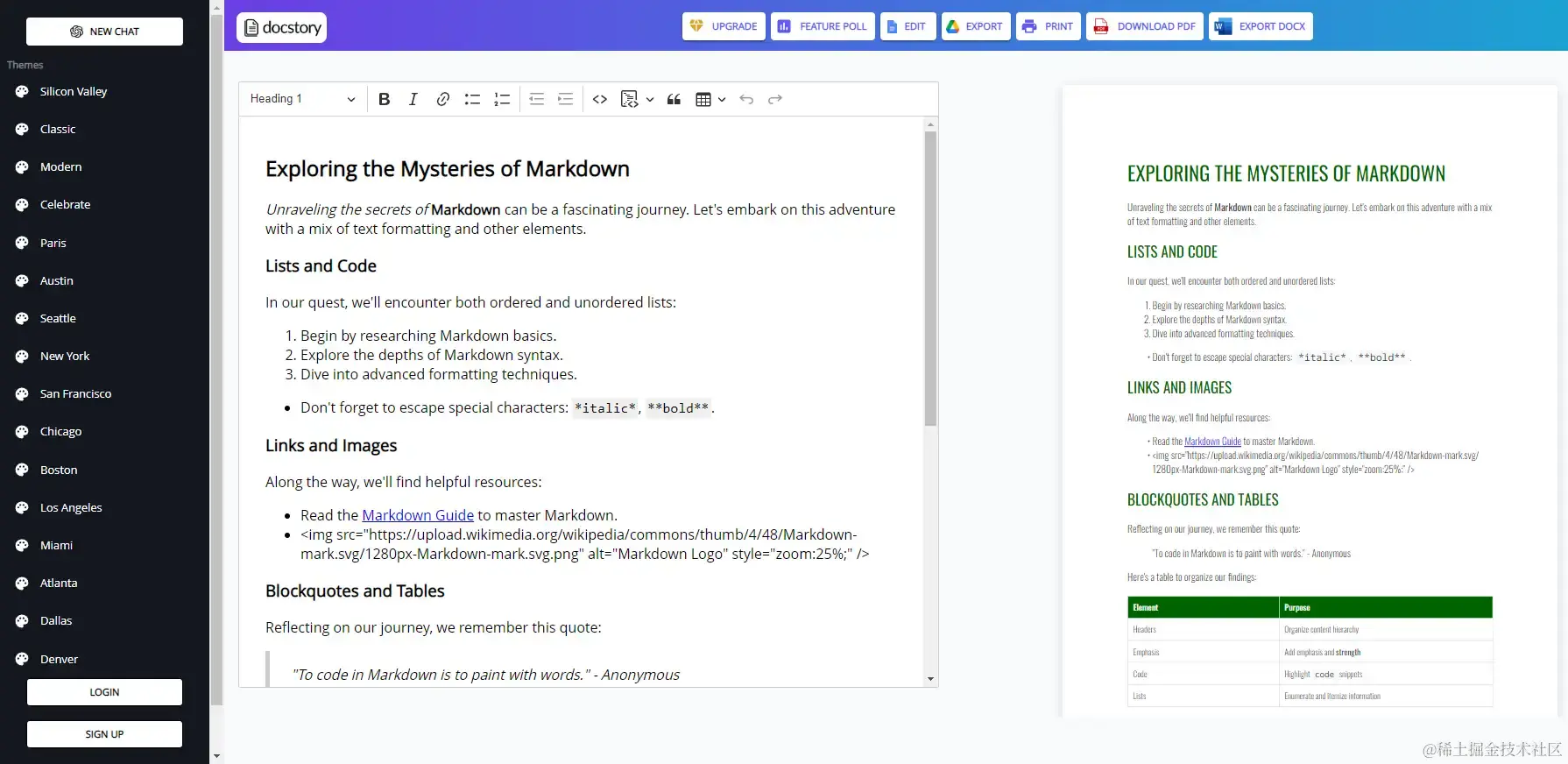The width and height of the screenshot is (1568, 764).
Task: Click the '**bold**' inline code in editor
Action: tap(678, 408)
